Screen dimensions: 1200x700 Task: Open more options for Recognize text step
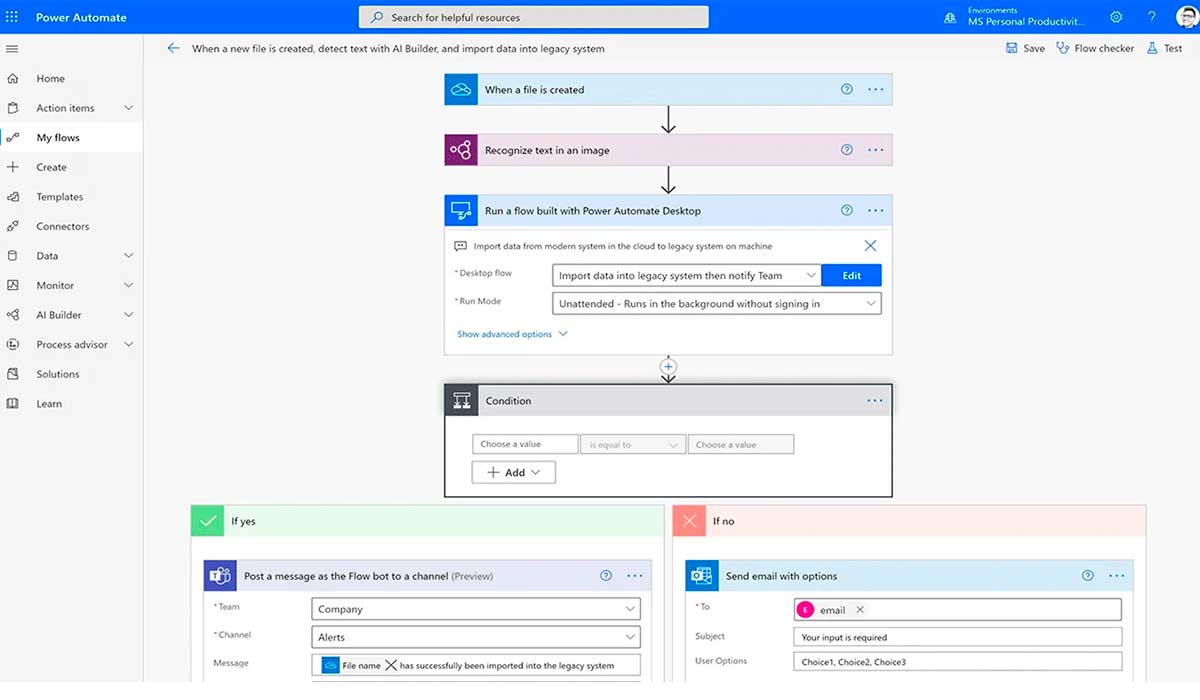876,150
